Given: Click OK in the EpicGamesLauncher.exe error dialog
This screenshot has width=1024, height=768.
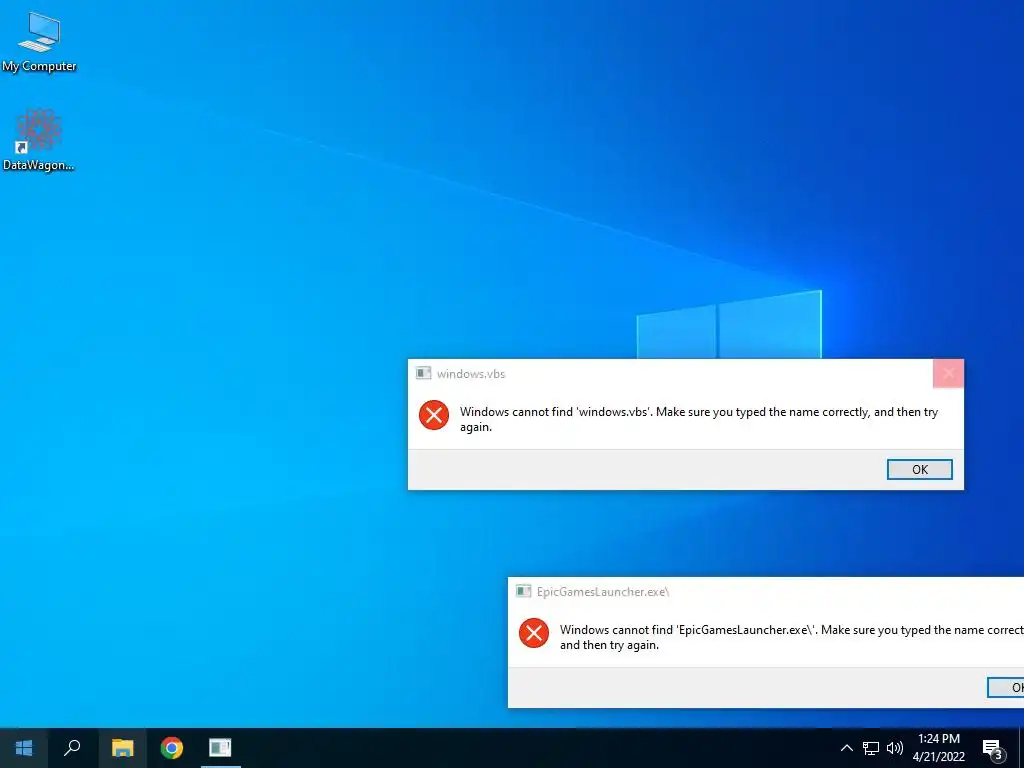Looking at the screenshot, I should [x=1006, y=687].
